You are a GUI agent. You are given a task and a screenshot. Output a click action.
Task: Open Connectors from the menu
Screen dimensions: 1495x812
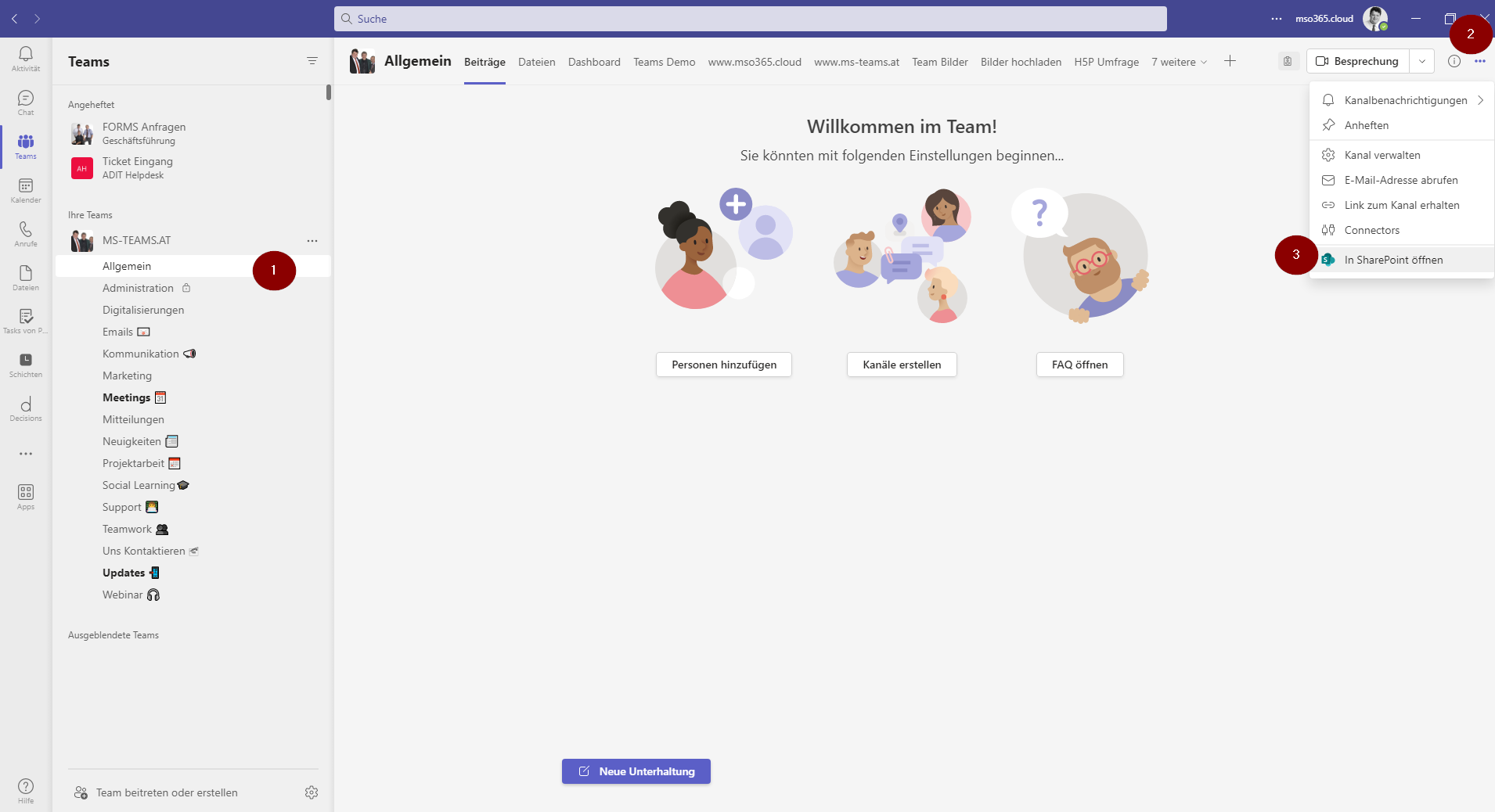tap(1402, 230)
